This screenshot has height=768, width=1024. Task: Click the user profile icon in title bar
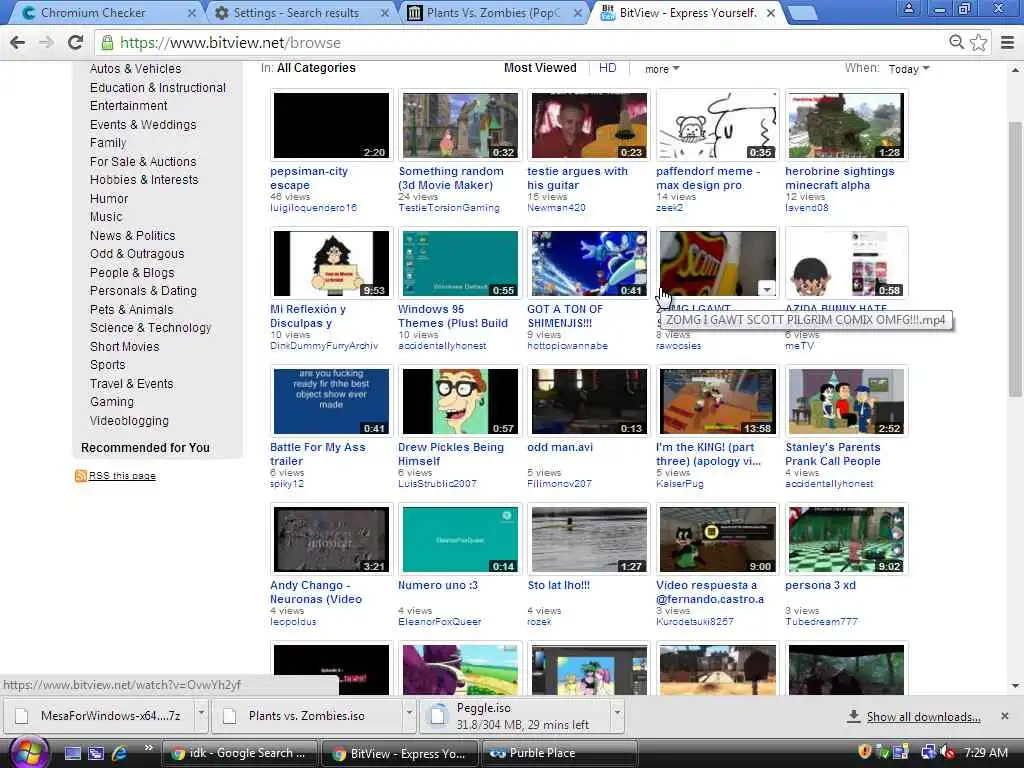click(908, 8)
